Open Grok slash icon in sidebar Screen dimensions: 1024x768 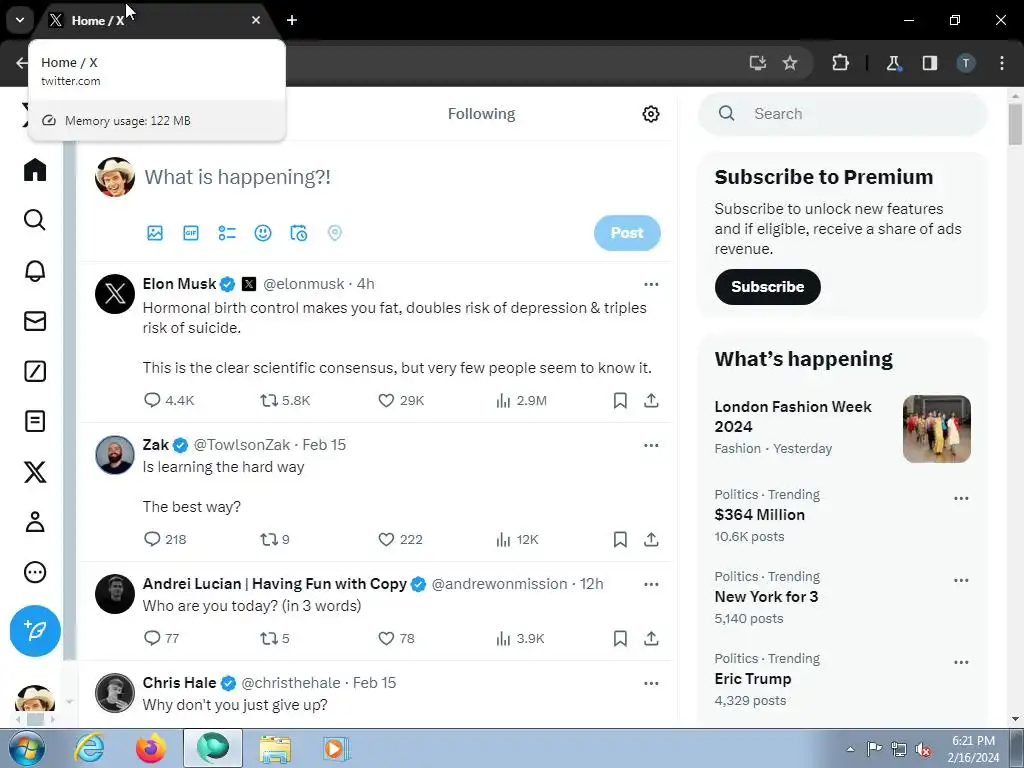click(35, 371)
